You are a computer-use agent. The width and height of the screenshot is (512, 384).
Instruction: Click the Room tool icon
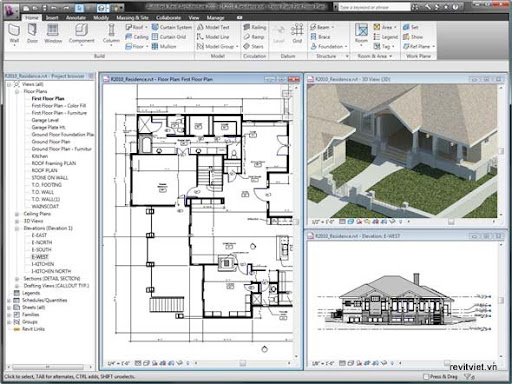coord(361,33)
